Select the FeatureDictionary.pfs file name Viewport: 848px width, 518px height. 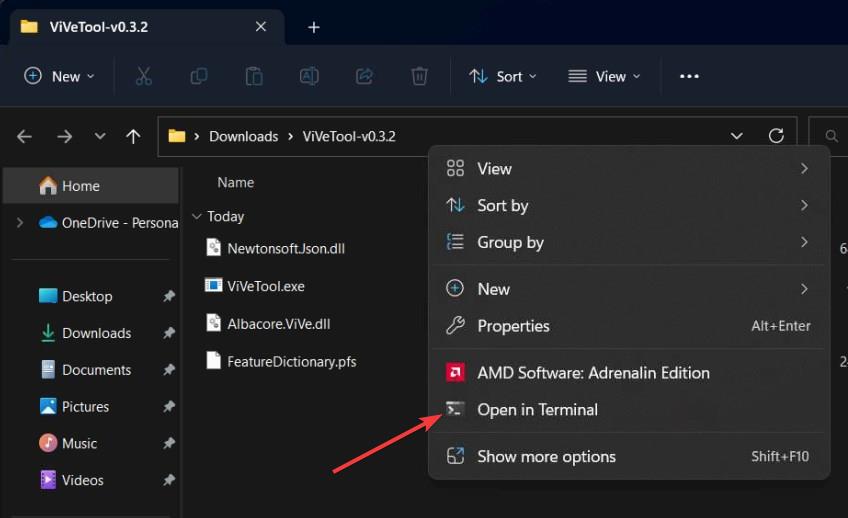click(292, 361)
